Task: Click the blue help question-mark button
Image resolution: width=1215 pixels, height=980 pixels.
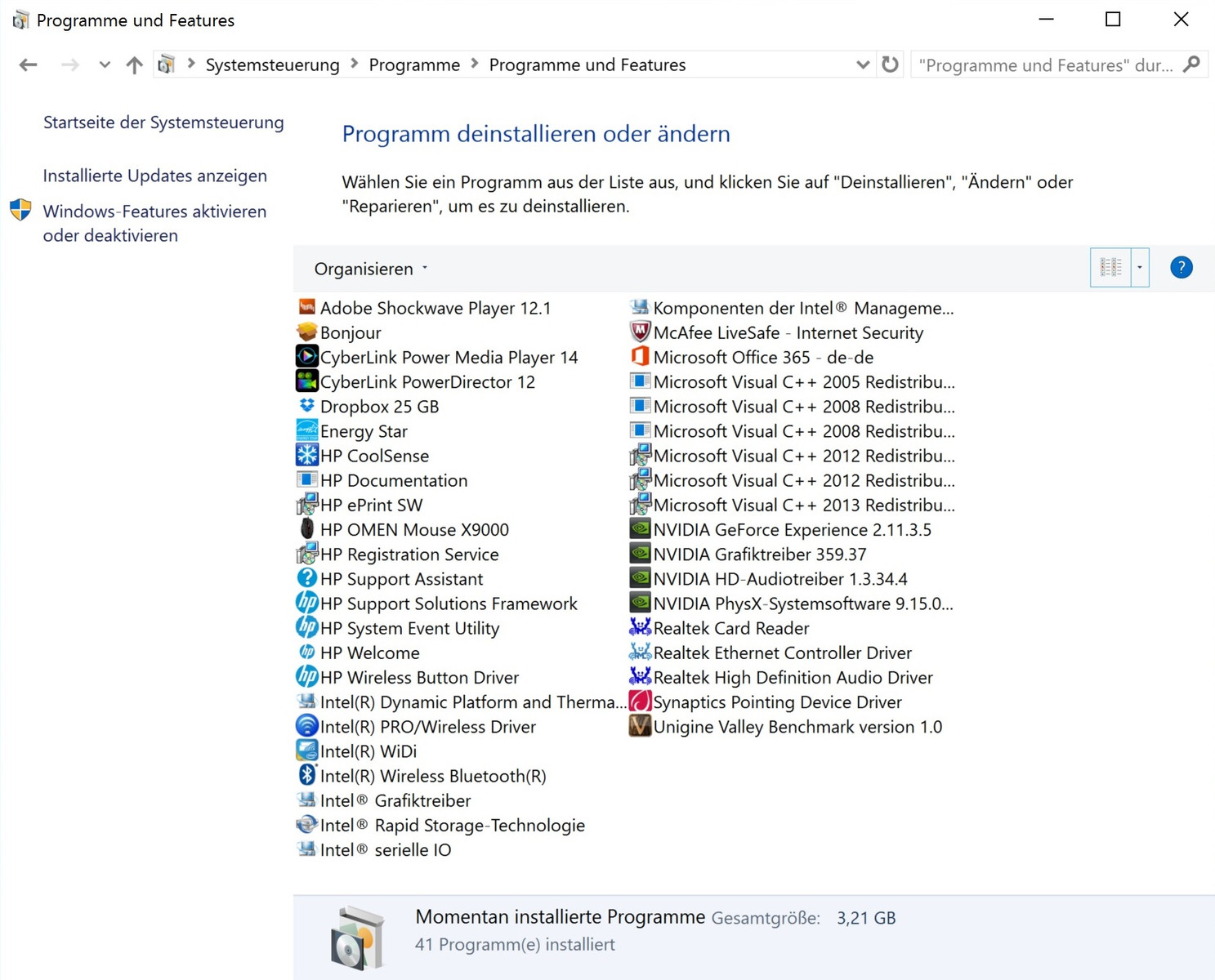Action: coord(1181,268)
